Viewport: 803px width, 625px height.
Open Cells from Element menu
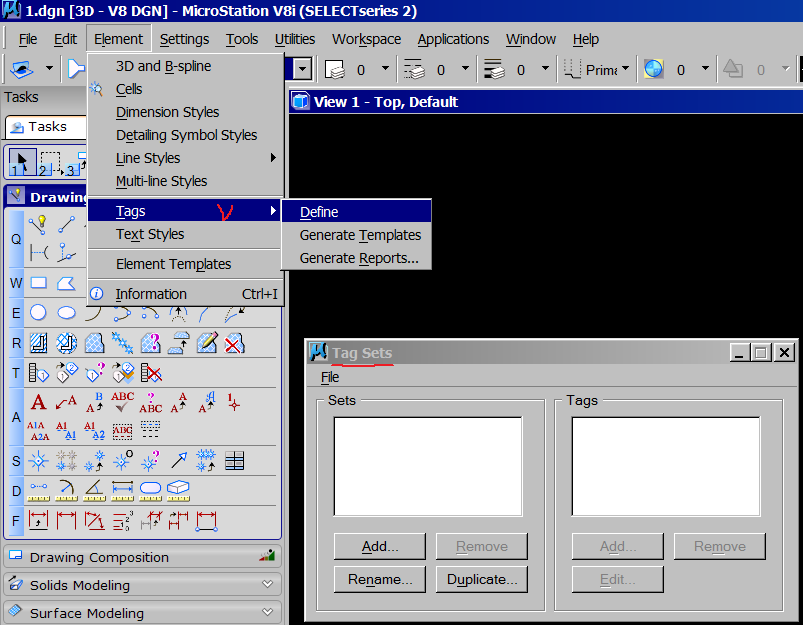pyautogui.click(x=184, y=89)
